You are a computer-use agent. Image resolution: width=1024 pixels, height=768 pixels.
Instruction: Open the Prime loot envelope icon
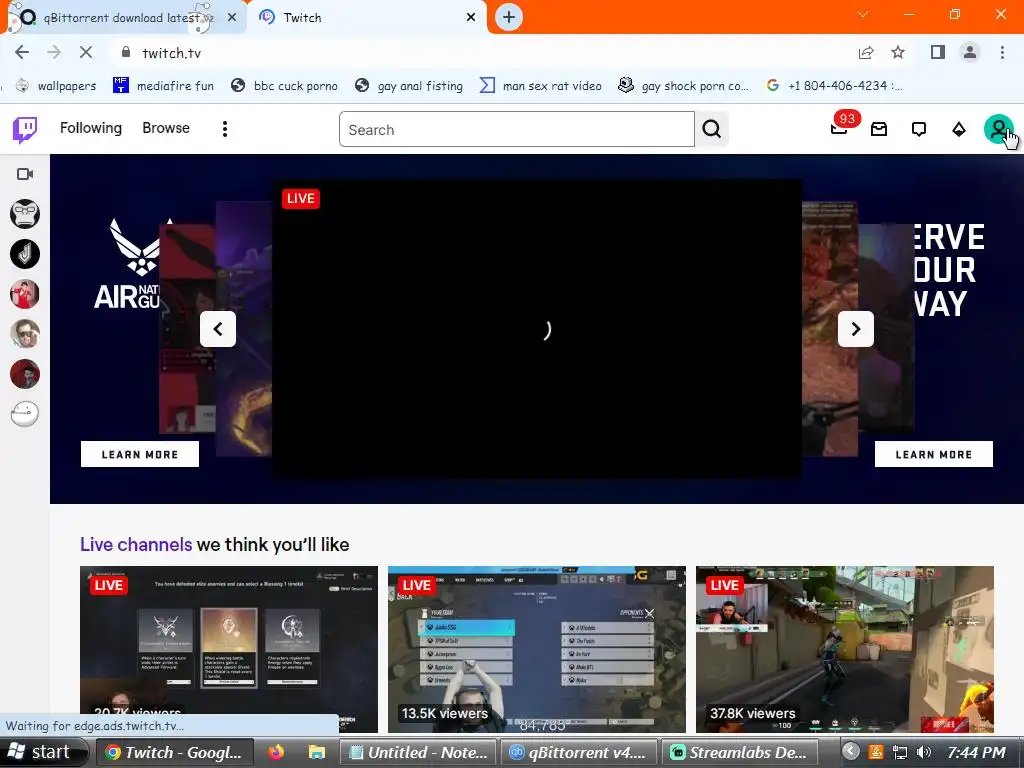[879, 129]
